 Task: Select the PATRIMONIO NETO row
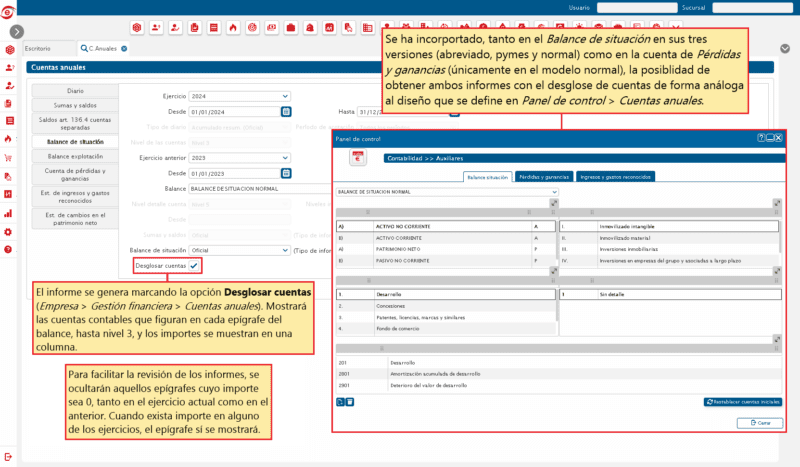445,249
